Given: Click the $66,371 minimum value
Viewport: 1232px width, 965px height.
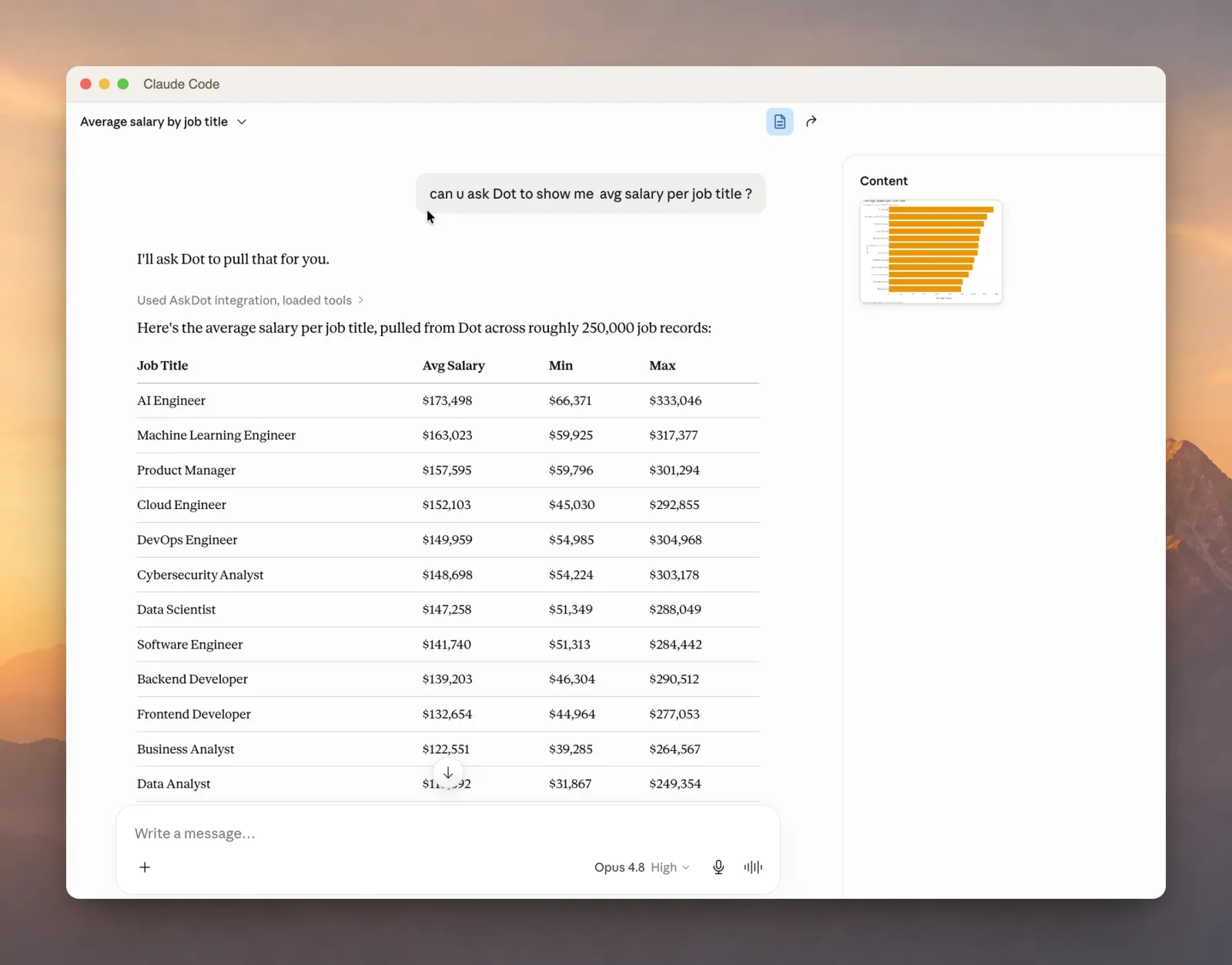Looking at the screenshot, I should pos(570,400).
